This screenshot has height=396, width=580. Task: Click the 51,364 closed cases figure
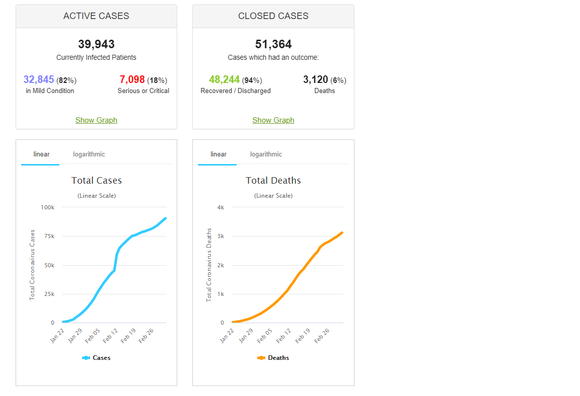tap(273, 44)
